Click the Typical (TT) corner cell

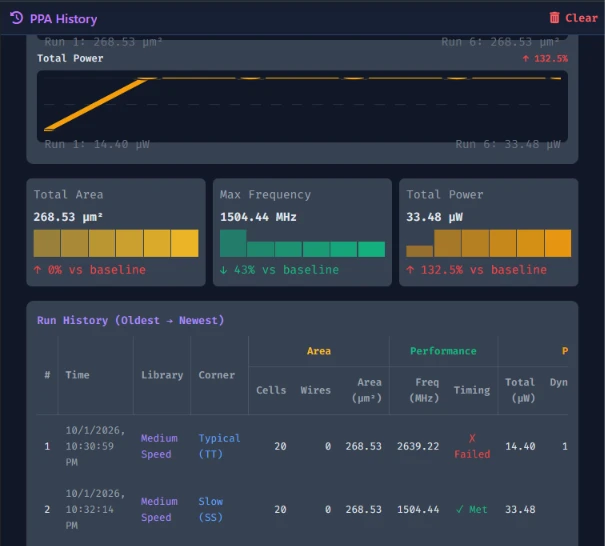[x=219, y=446]
